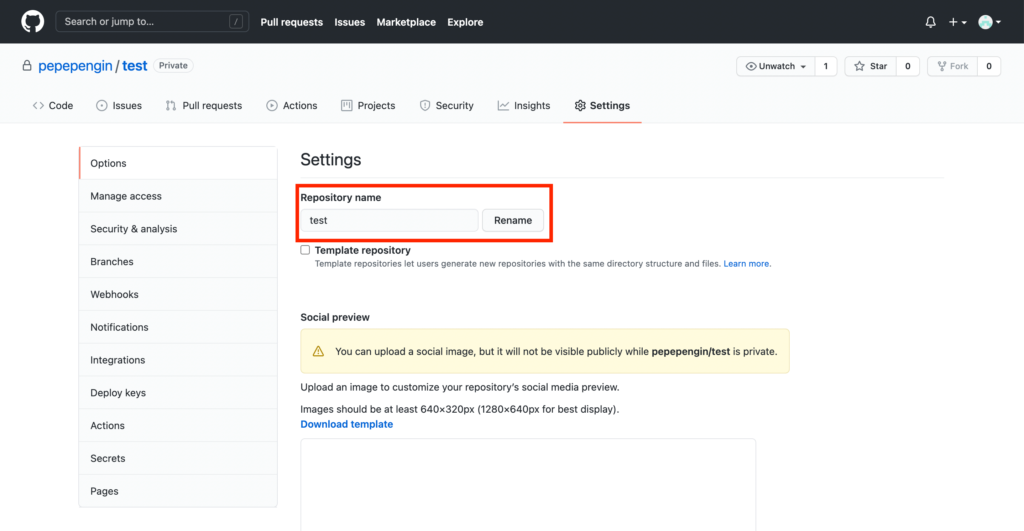
Task: Open the pepepengin owner link
Action: click(x=75, y=65)
